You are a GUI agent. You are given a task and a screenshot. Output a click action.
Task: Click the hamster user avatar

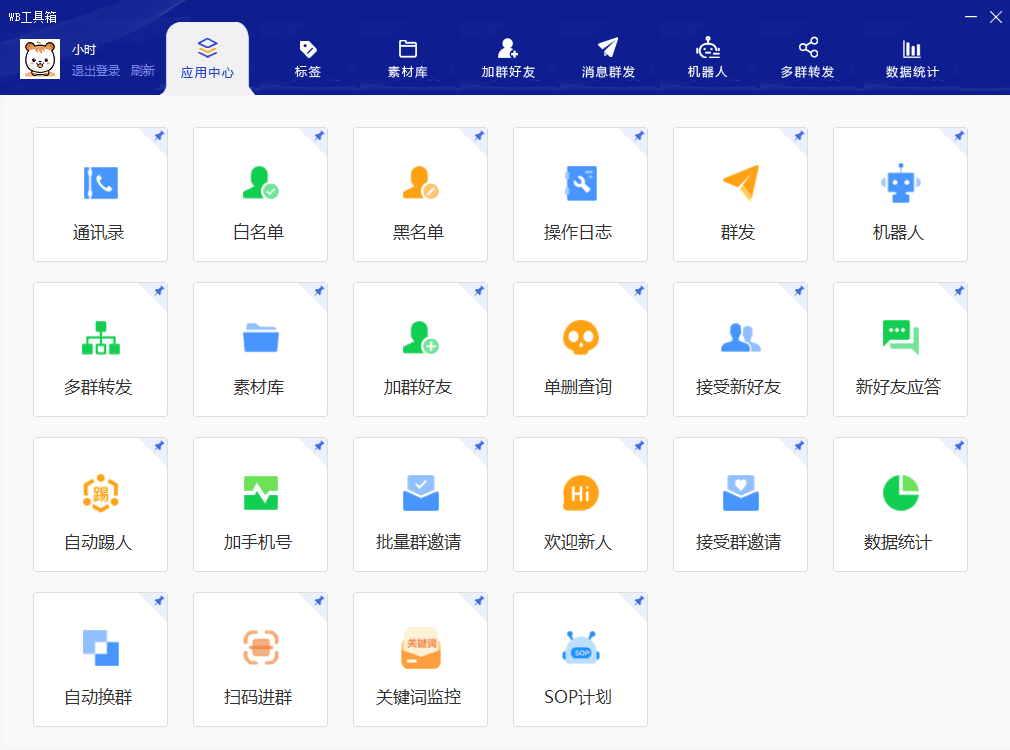point(41,59)
